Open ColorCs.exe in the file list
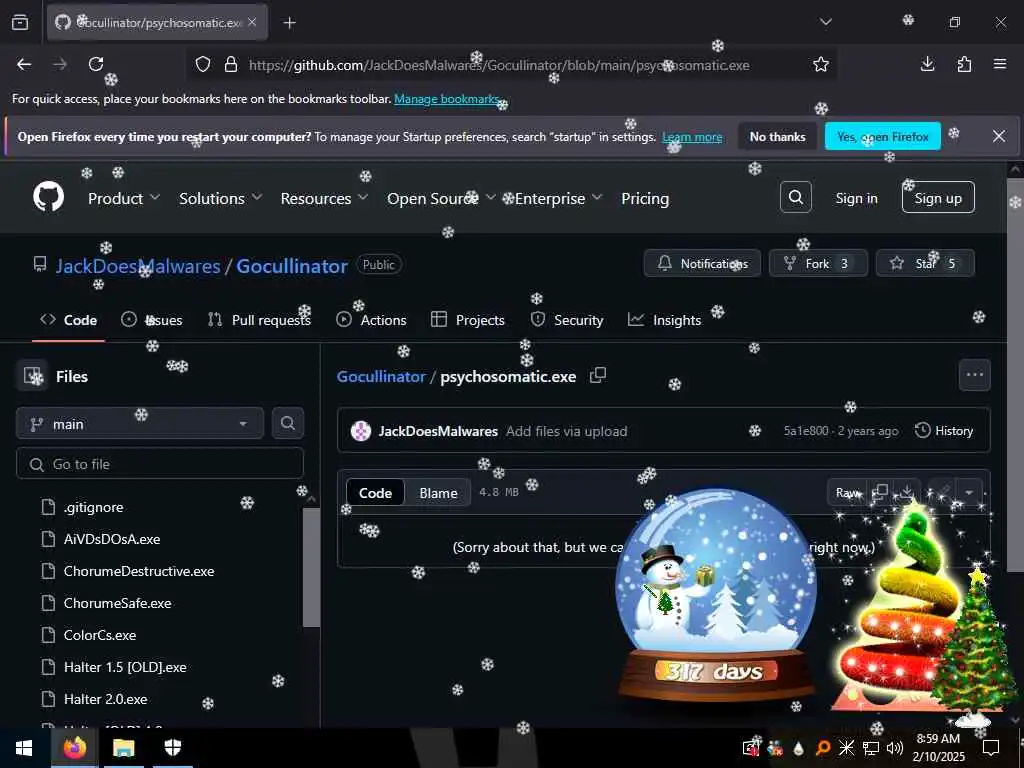Viewport: 1024px width, 768px height. [x=100, y=635]
